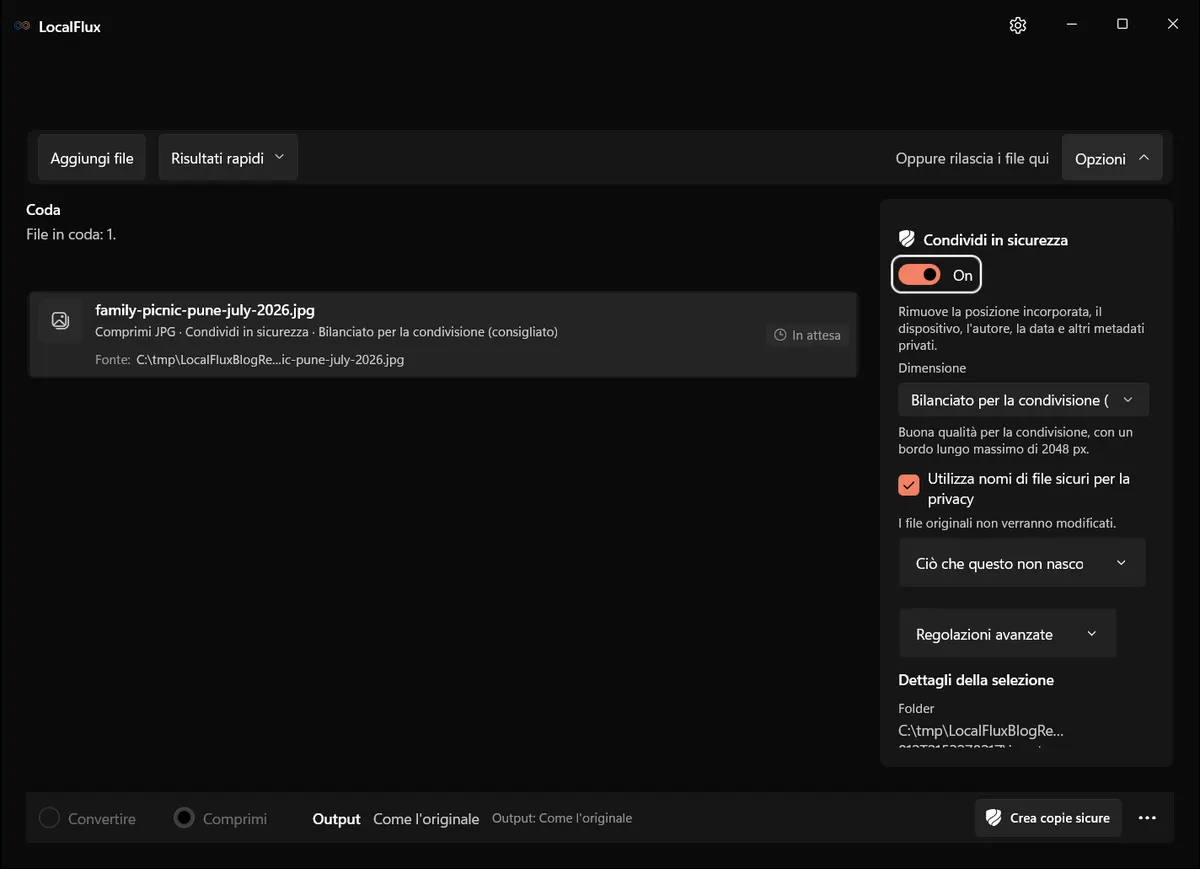This screenshot has width=1200, height=869.
Task: Click the clock icon in the In attesa badge
Action: tap(781, 335)
